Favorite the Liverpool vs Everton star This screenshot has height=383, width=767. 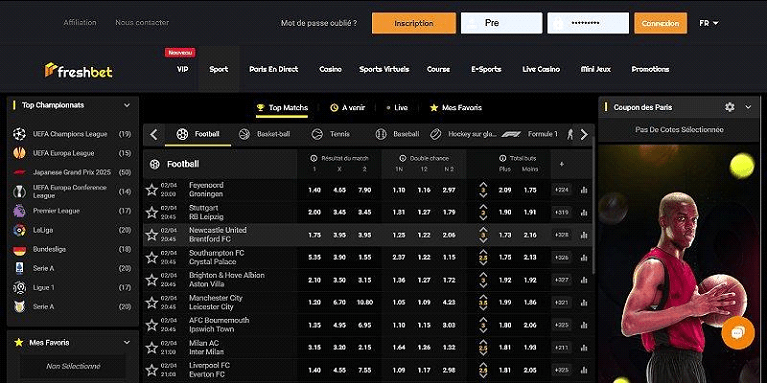(152, 370)
